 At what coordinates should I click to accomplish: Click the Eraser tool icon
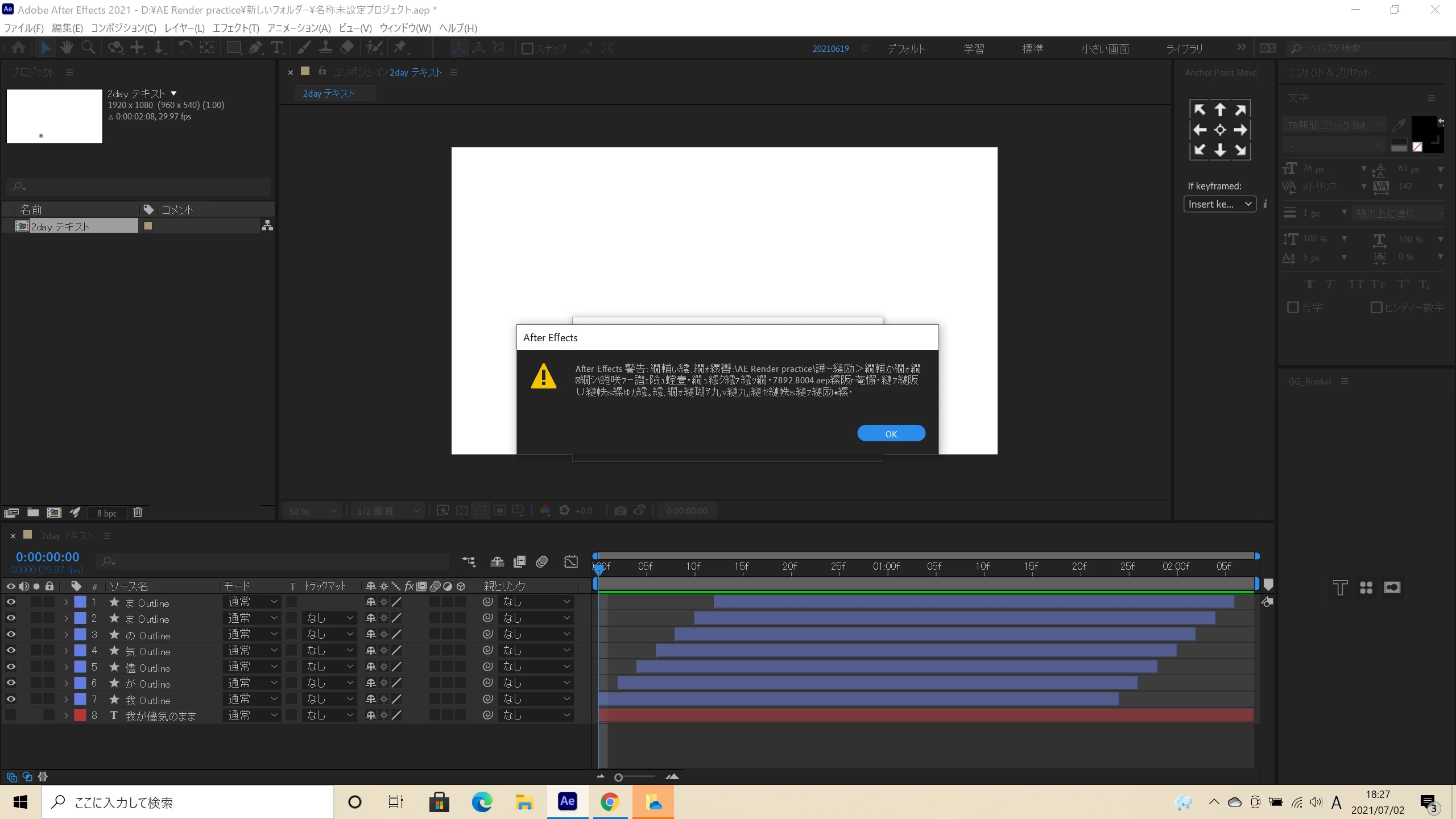[347, 48]
